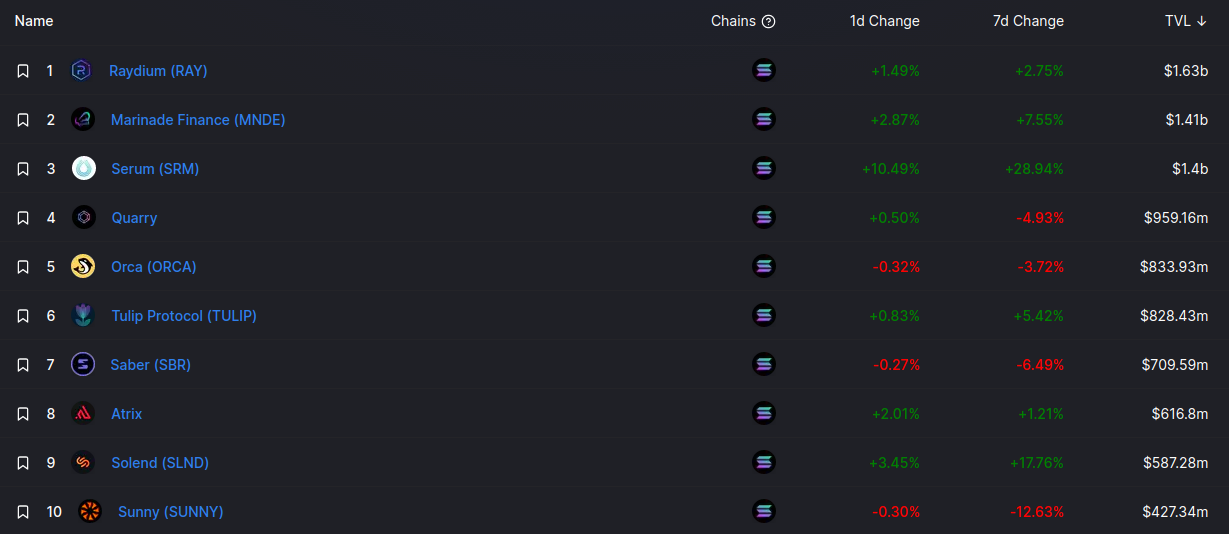
Task: Click Raydium's $1.63b TVL value
Action: (x=1186, y=71)
